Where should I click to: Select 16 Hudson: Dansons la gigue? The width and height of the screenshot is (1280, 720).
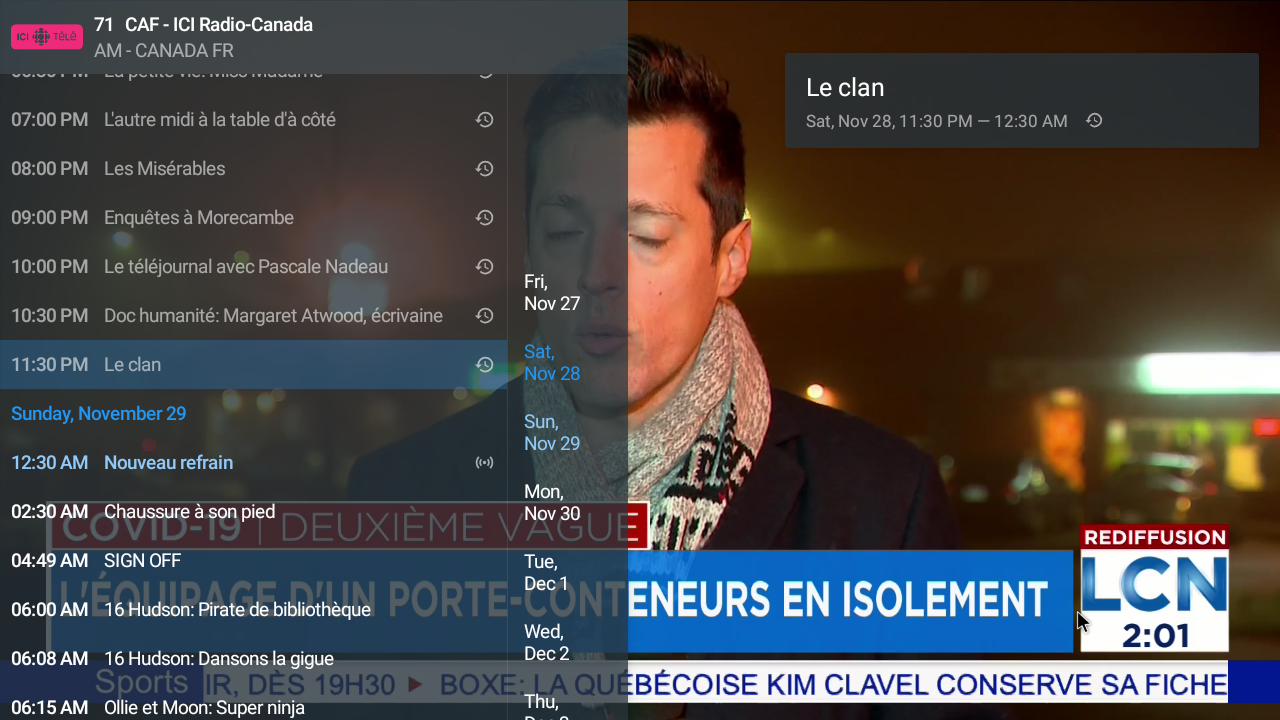pyautogui.click(x=253, y=659)
